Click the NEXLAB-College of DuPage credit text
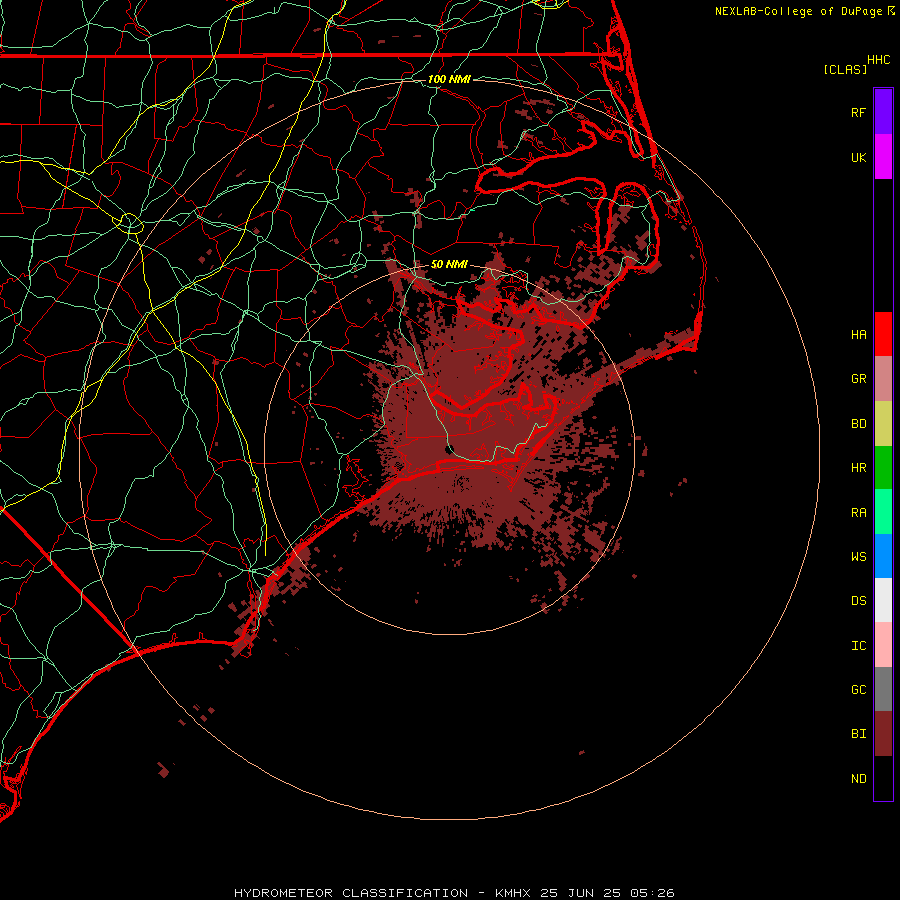The image size is (900, 900). [798, 11]
